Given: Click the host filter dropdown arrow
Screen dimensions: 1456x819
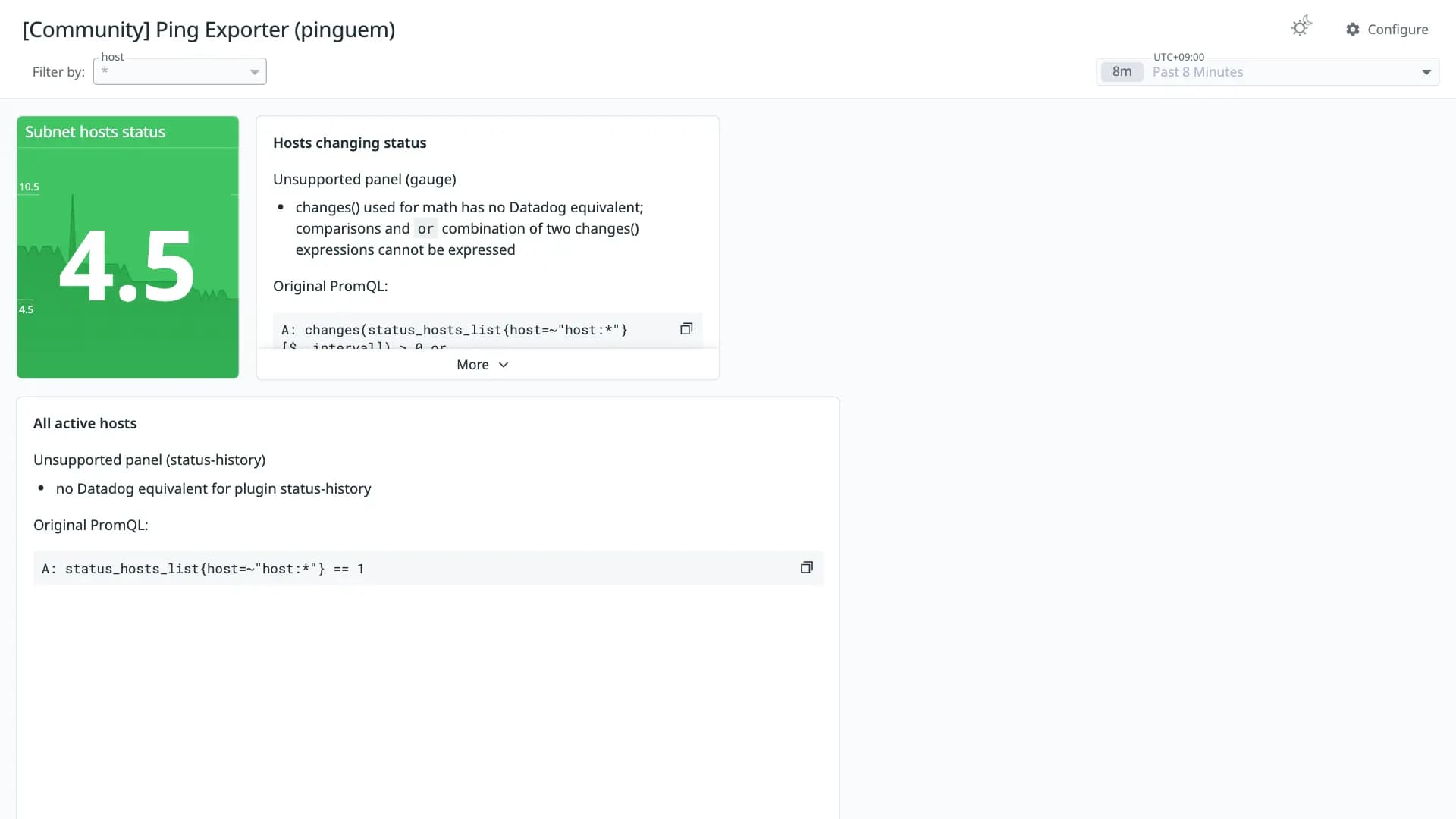Looking at the screenshot, I should tap(255, 72).
